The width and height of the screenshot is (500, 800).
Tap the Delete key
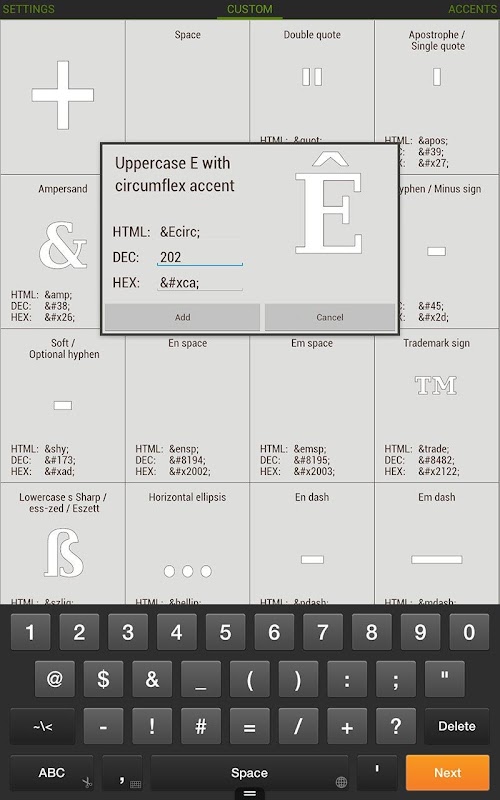[457, 726]
